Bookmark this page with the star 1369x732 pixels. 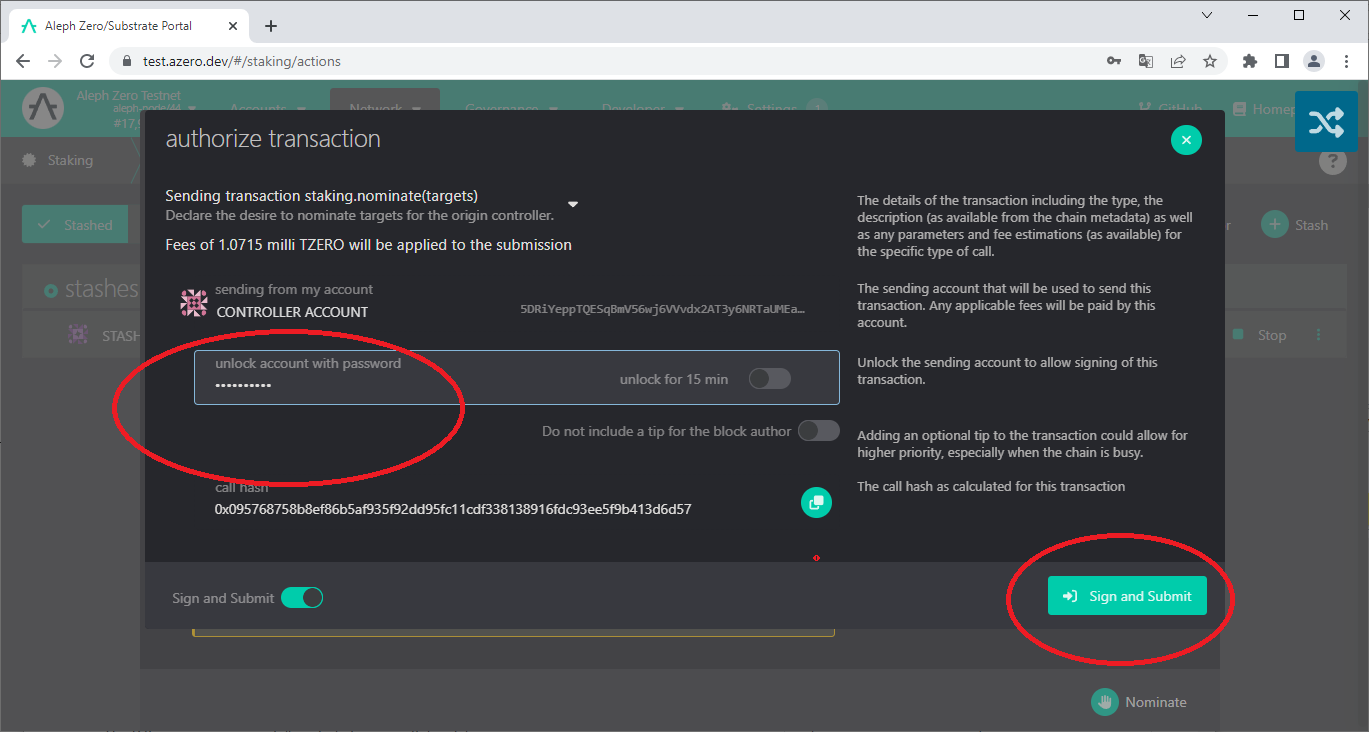point(1210,61)
